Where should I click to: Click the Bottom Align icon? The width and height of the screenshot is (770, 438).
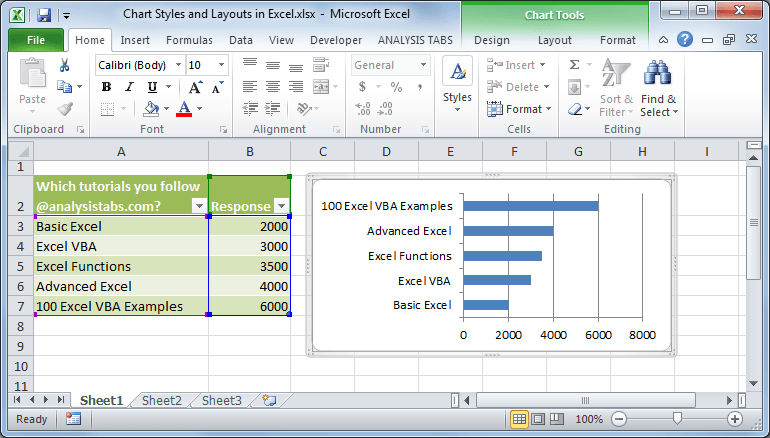(x=296, y=66)
